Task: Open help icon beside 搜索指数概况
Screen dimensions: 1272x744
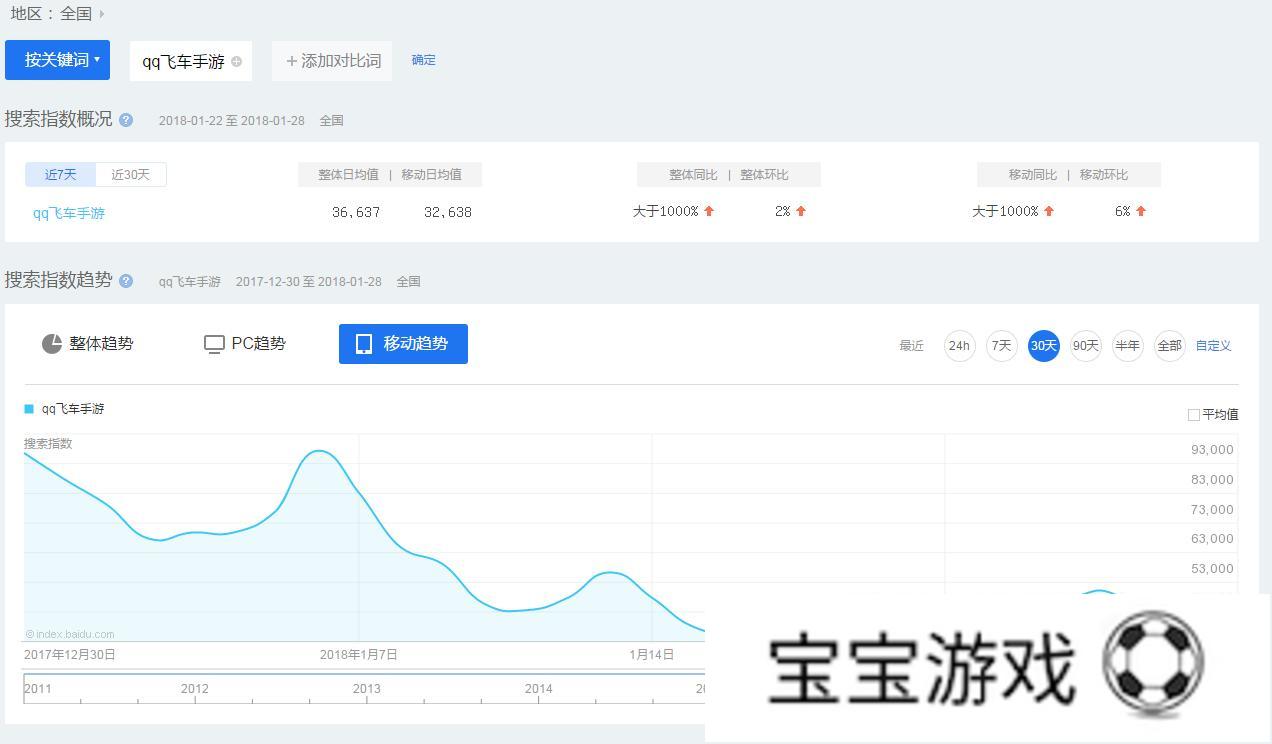Action: (x=126, y=120)
